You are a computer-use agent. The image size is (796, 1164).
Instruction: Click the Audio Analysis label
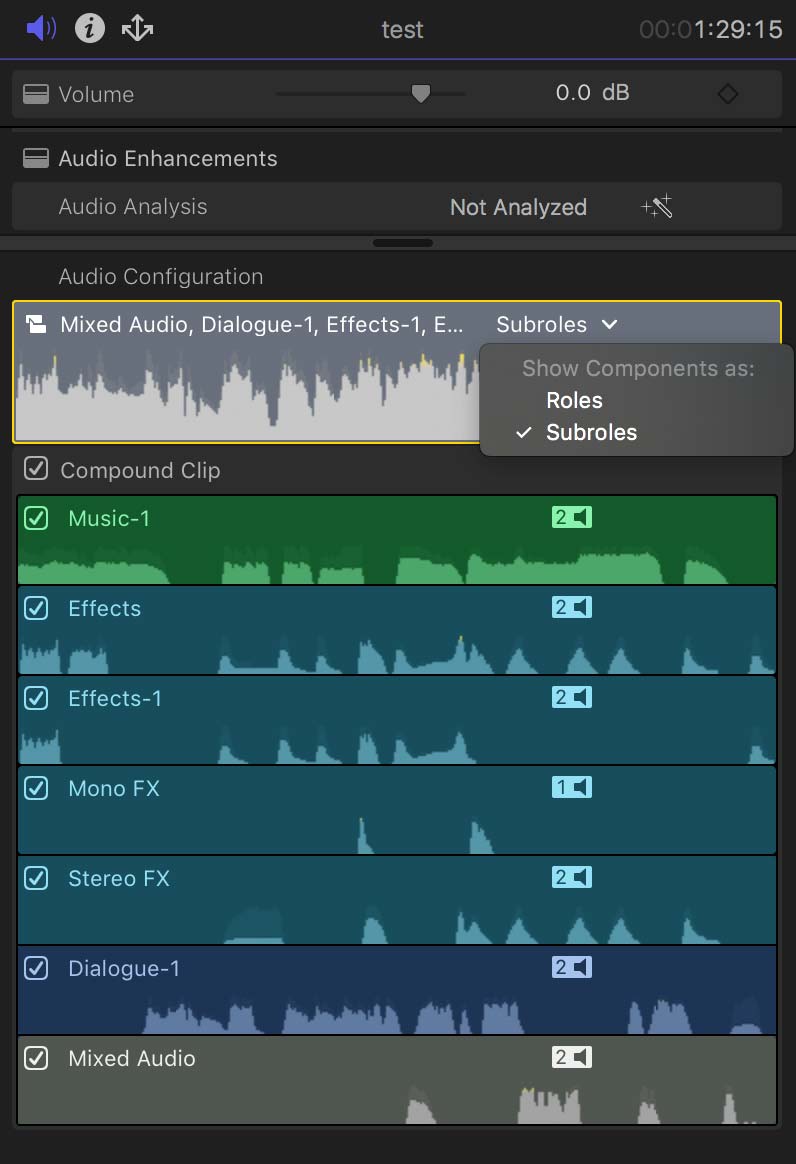pos(133,206)
